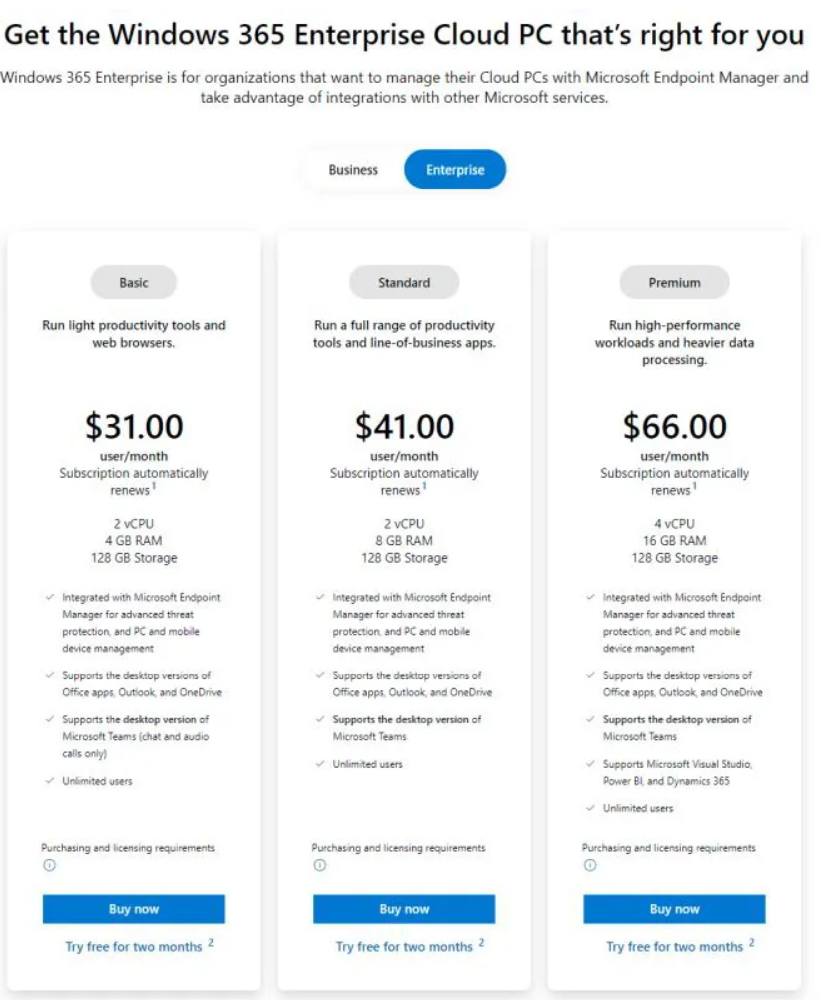831x1000 pixels.
Task: Click the info icon under Basic licensing requirements
Action: [49, 866]
